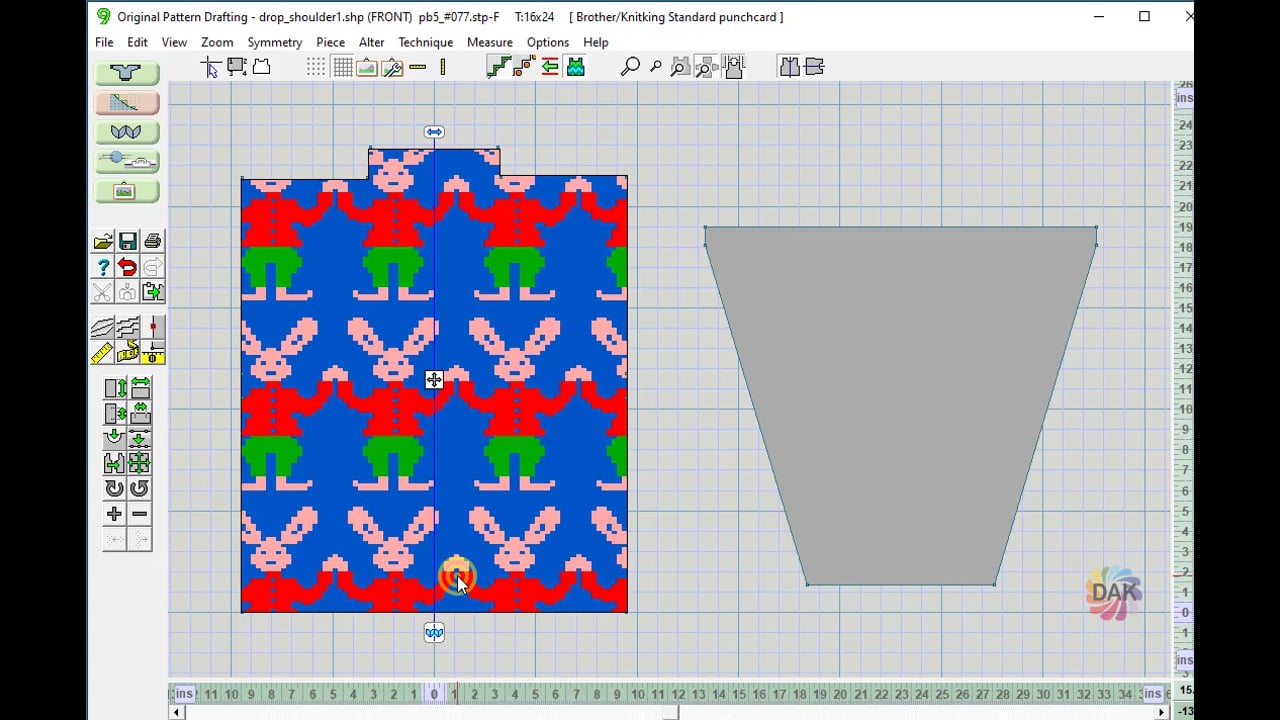Click the green sweater garment button

(x=127, y=73)
